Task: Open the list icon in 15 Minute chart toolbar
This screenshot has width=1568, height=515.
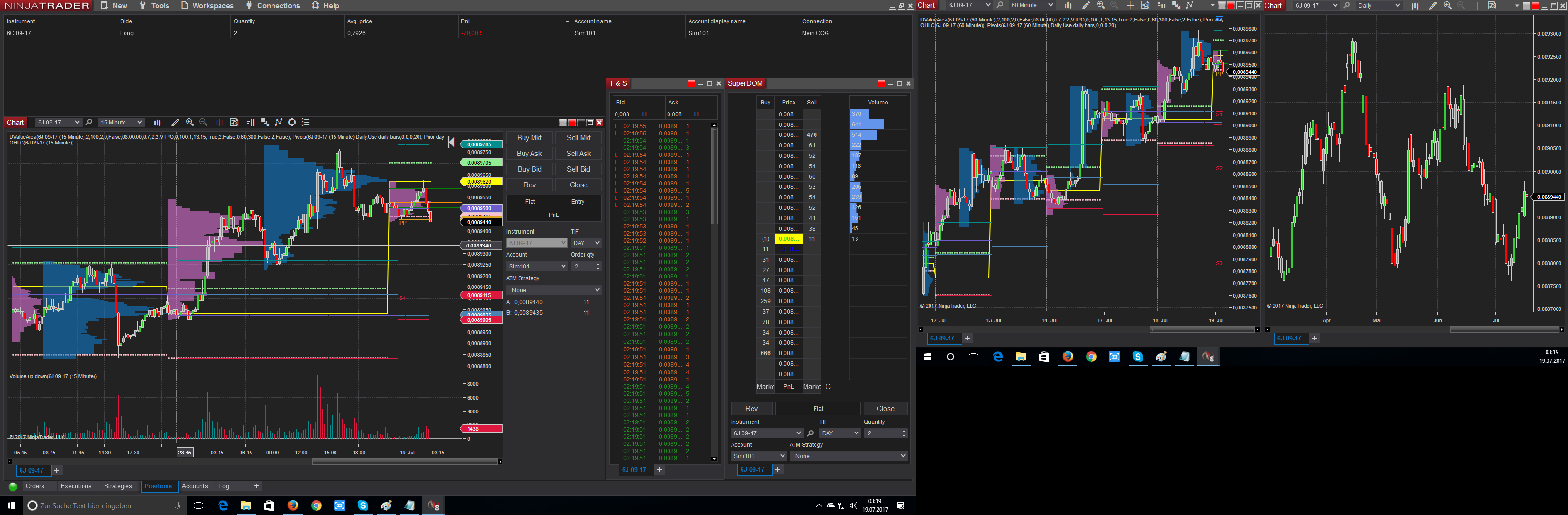Action: [x=305, y=122]
